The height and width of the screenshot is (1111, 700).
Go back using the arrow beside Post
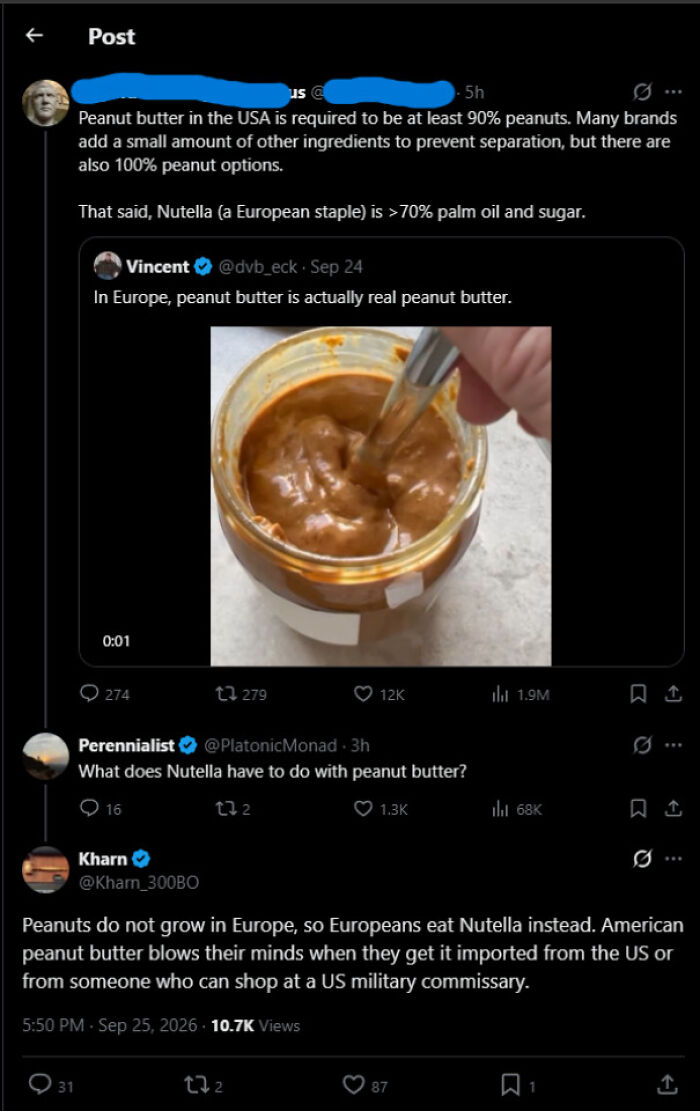coord(34,35)
